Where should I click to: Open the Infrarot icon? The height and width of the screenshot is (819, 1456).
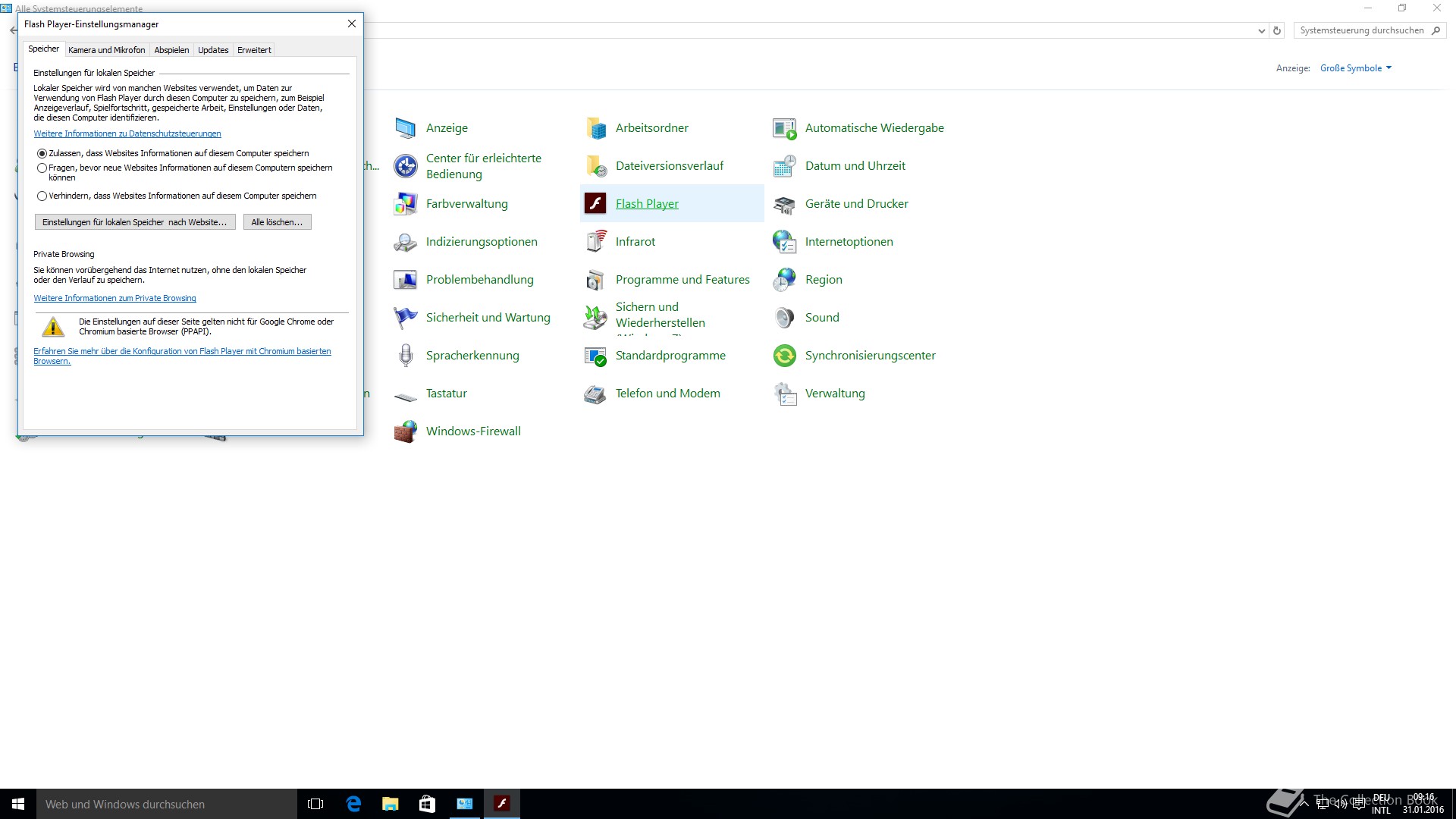(x=595, y=242)
